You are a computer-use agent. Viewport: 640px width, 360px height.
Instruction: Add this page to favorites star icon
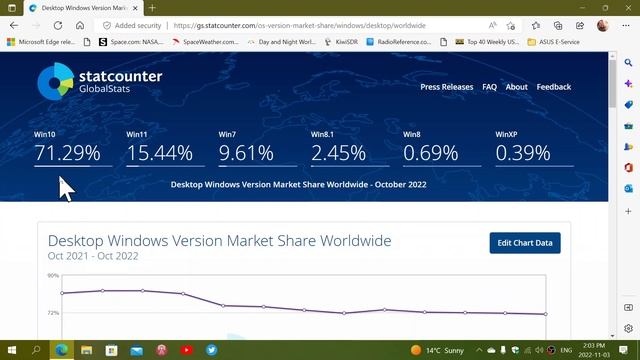tap(511, 26)
